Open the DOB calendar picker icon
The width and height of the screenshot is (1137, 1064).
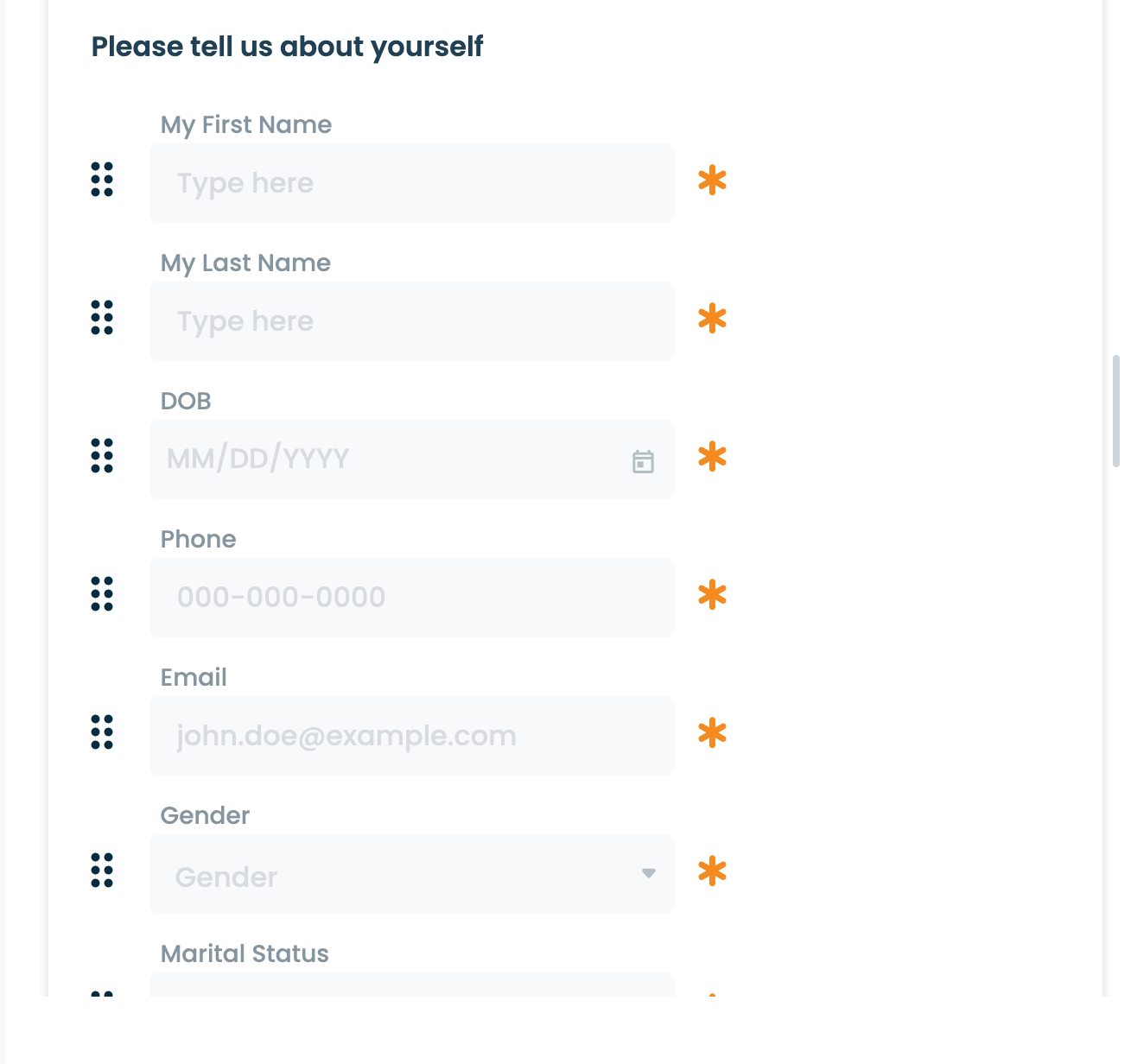[643, 461]
